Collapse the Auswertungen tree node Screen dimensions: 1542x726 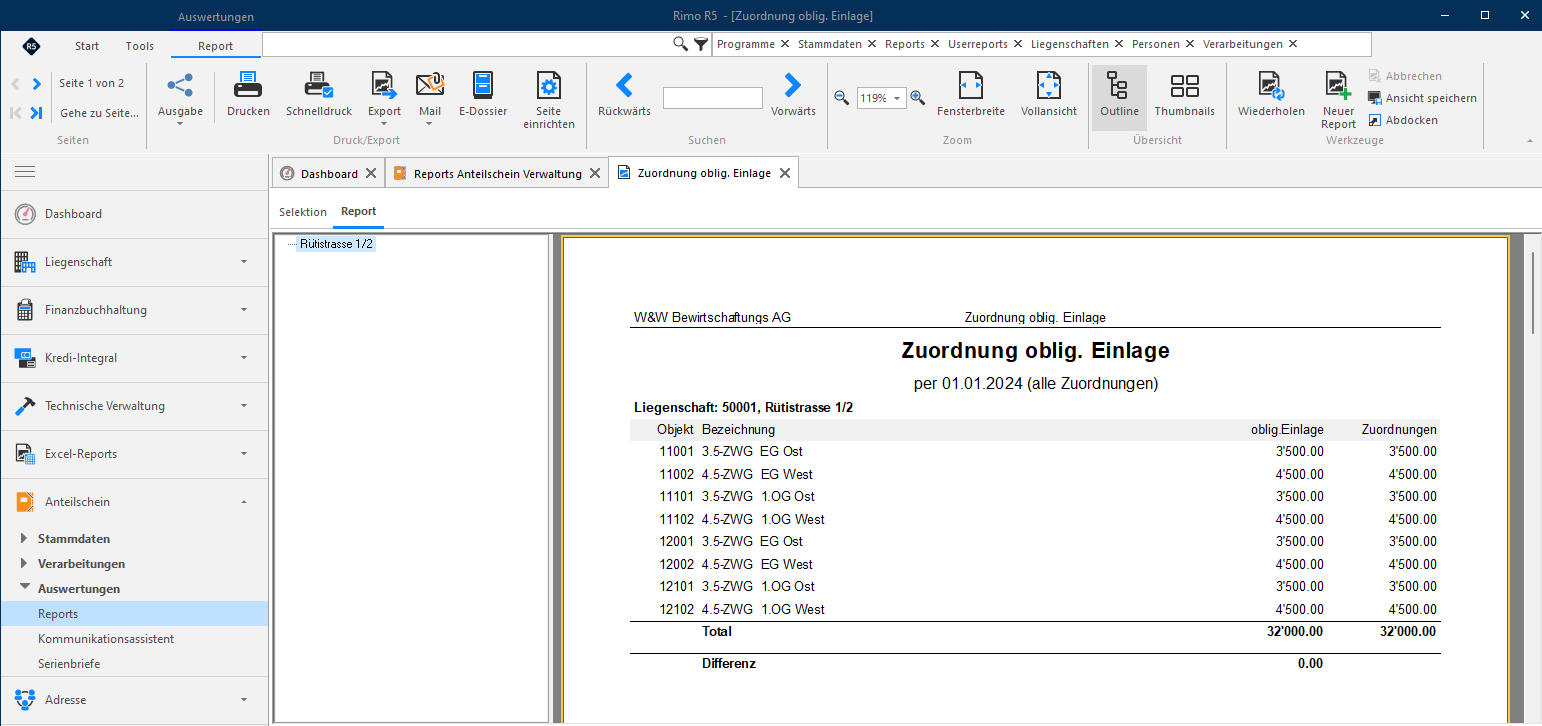click(x=24, y=588)
